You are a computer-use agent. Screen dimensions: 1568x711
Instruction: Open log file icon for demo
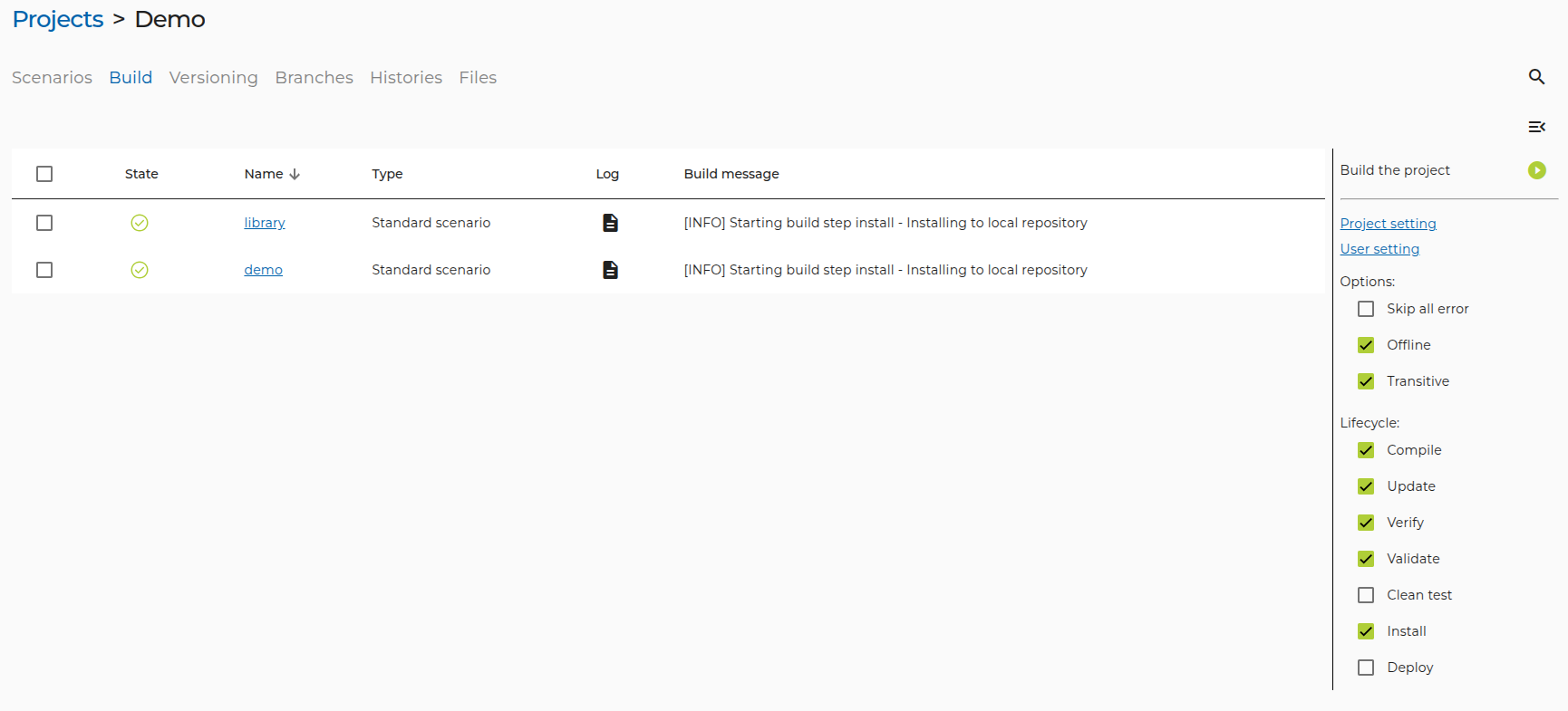pos(610,270)
